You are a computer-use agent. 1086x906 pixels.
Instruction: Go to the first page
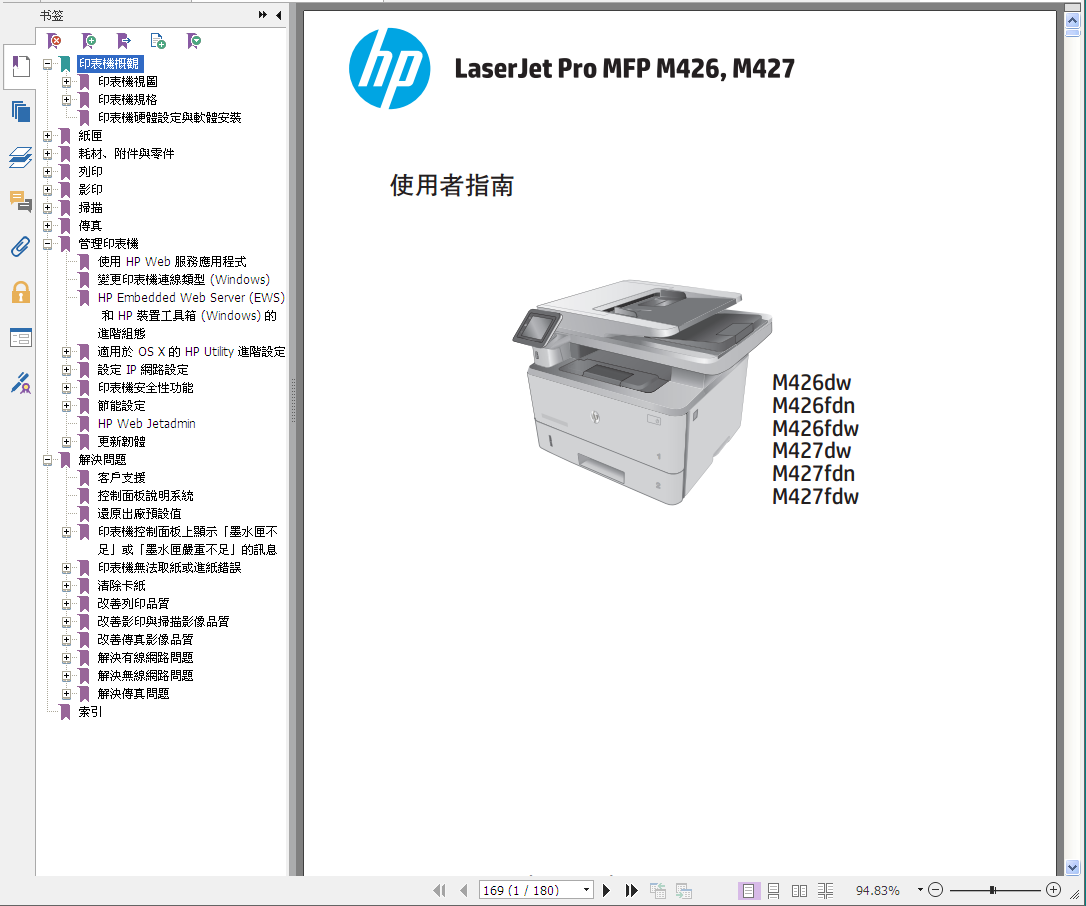(439, 890)
